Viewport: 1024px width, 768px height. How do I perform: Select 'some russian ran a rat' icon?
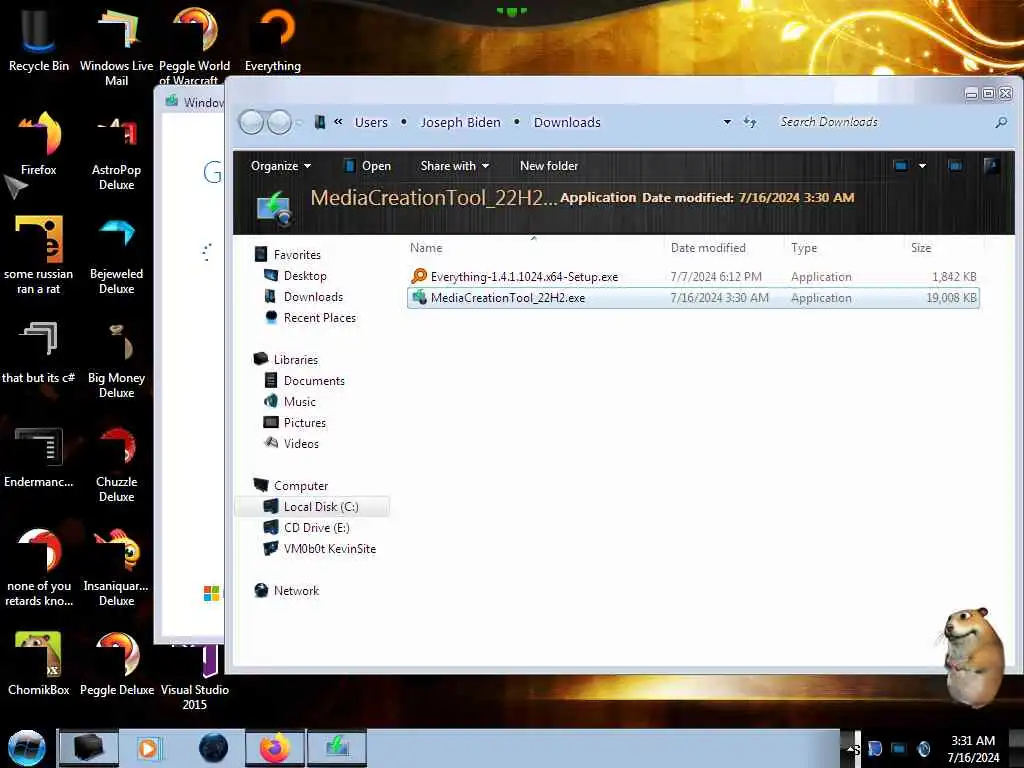point(38,255)
